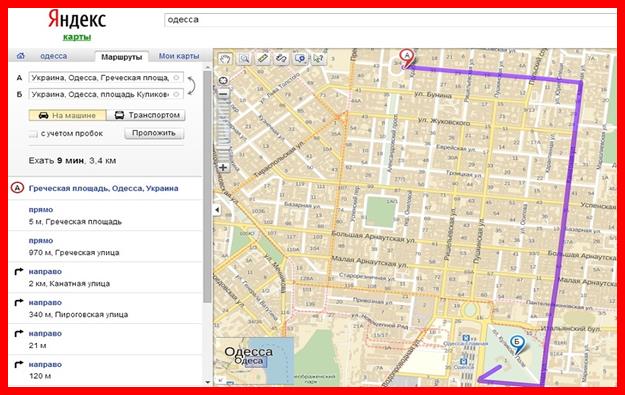Click направо step for Канатная улица
The height and width of the screenshot is (395, 625).
pos(45,271)
